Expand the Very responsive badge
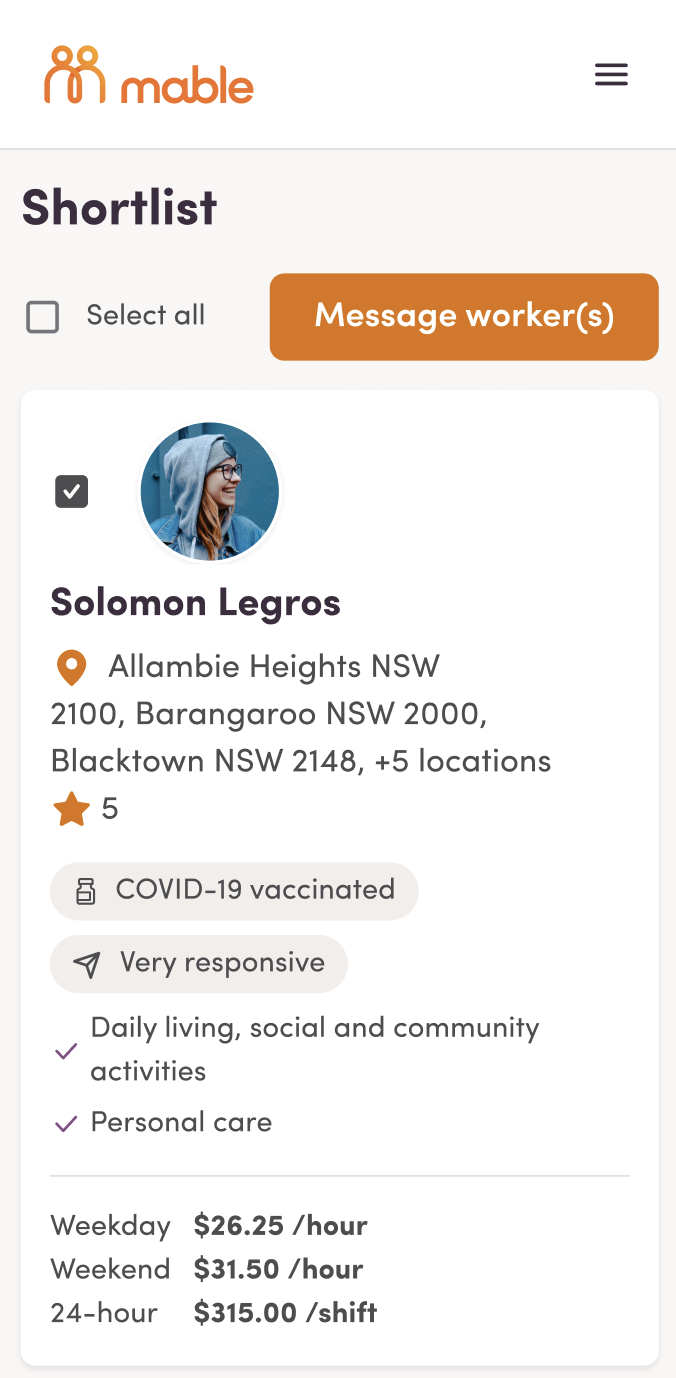Image resolution: width=676 pixels, height=1378 pixels. (x=198, y=963)
